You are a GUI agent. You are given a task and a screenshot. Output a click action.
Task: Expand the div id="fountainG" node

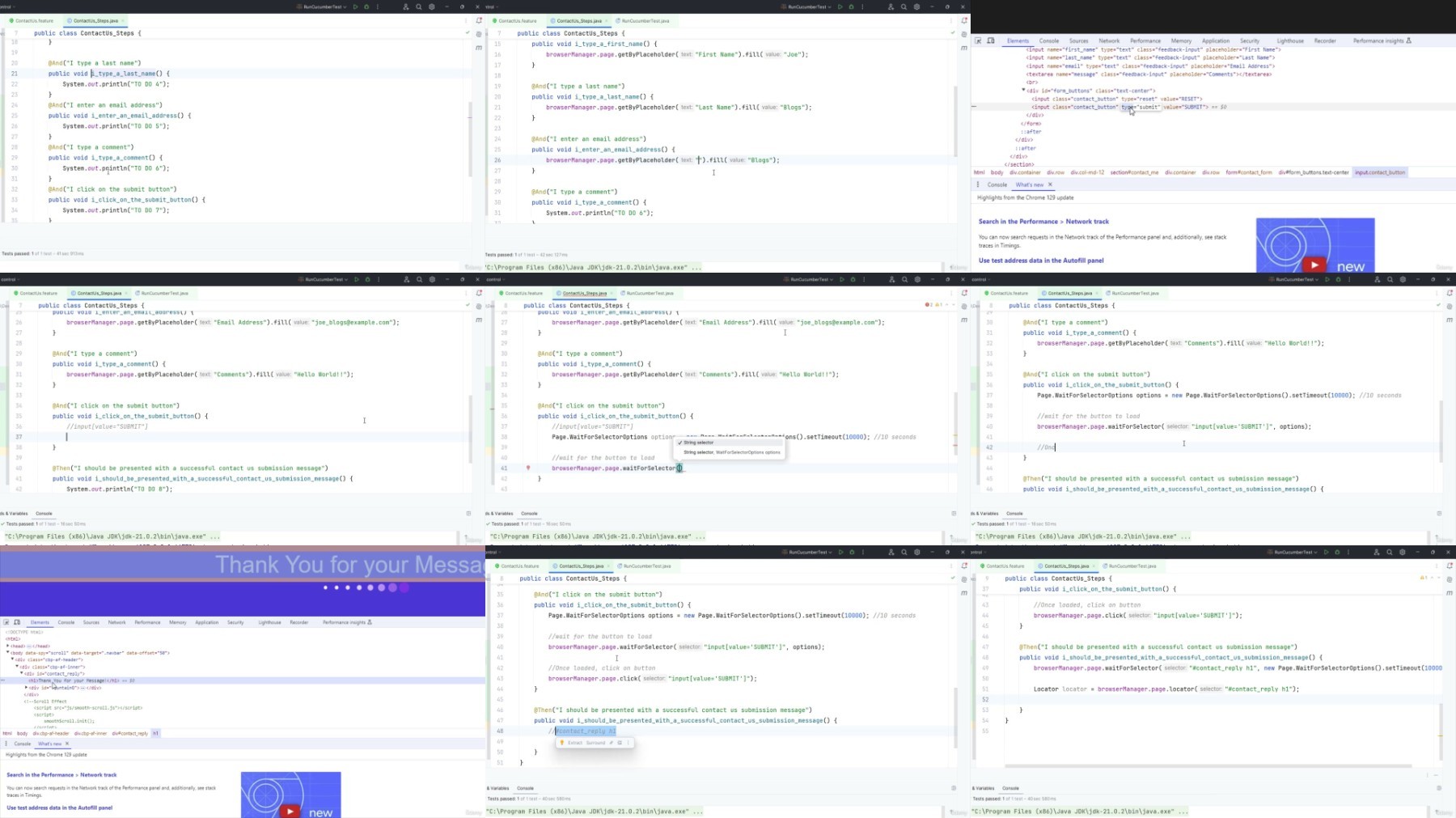[27, 688]
